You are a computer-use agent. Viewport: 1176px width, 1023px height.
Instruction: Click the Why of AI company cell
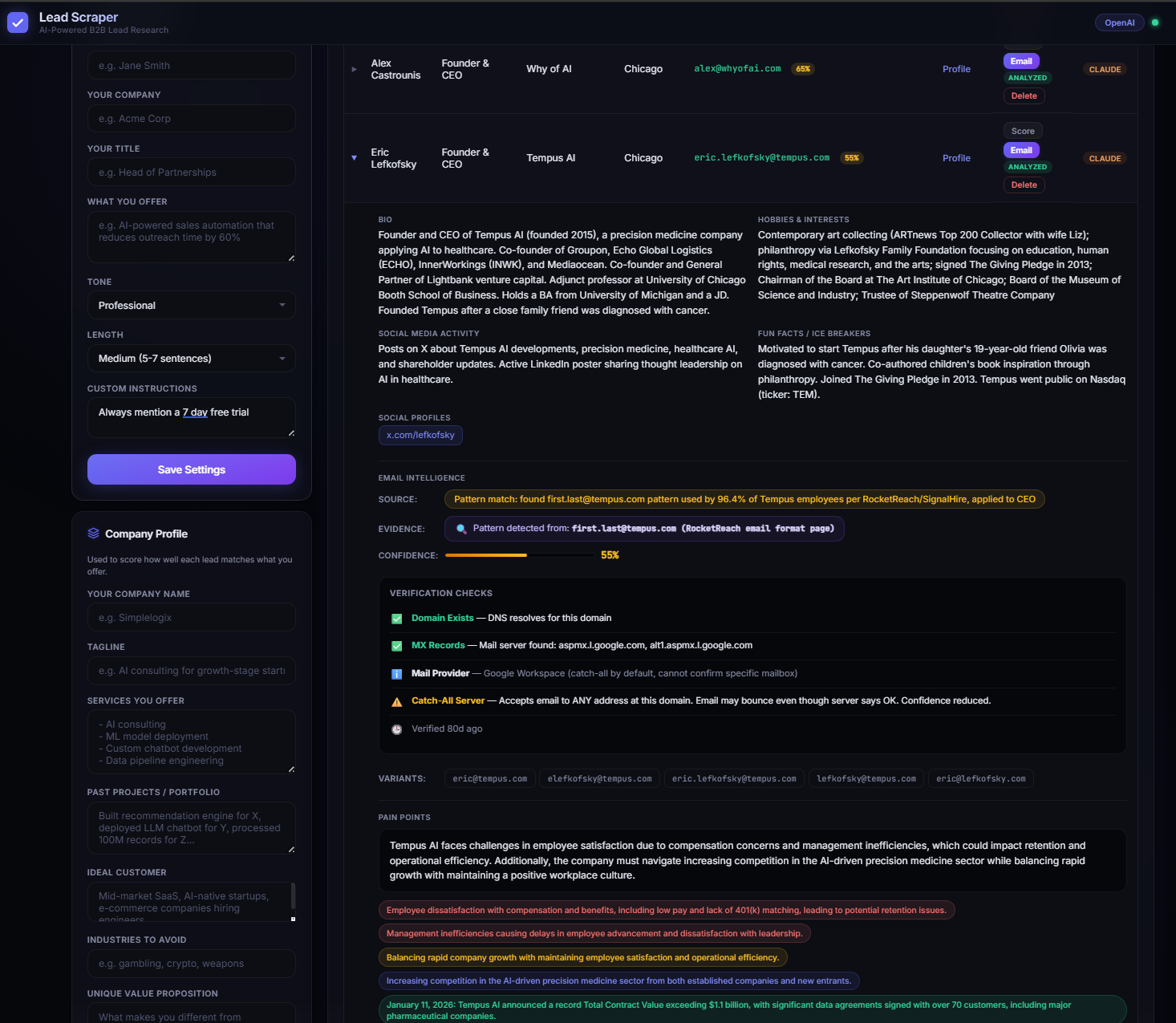click(549, 69)
